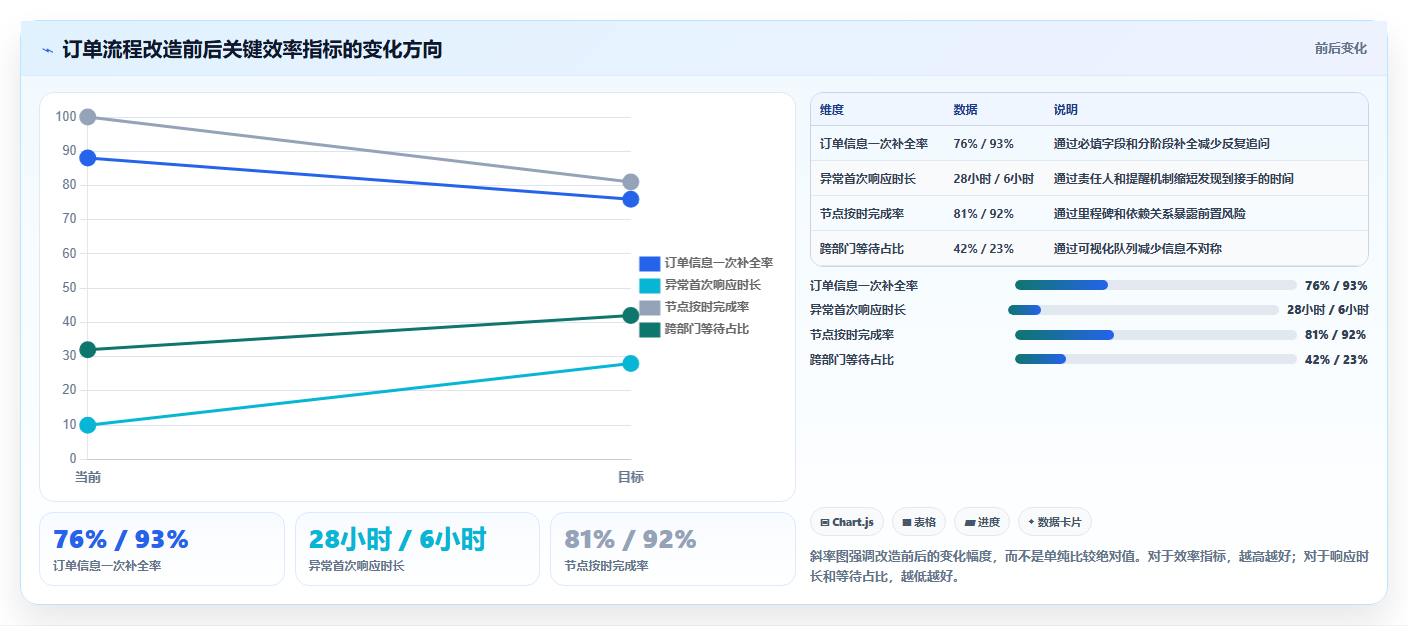Click the 76% / 93% value beside the progress bar
Image resolution: width=1408 pixels, height=626 pixels.
[1336, 285]
